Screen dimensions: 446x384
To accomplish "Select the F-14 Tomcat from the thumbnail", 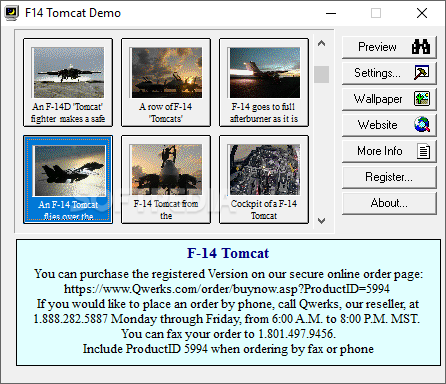I will coord(166,179).
